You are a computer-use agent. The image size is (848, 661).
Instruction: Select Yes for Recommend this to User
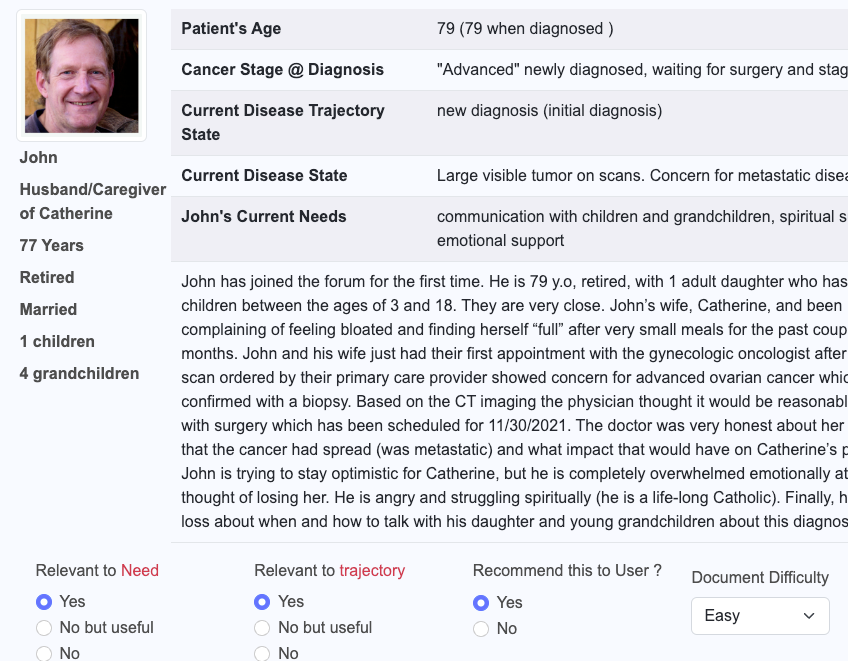(481, 603)
